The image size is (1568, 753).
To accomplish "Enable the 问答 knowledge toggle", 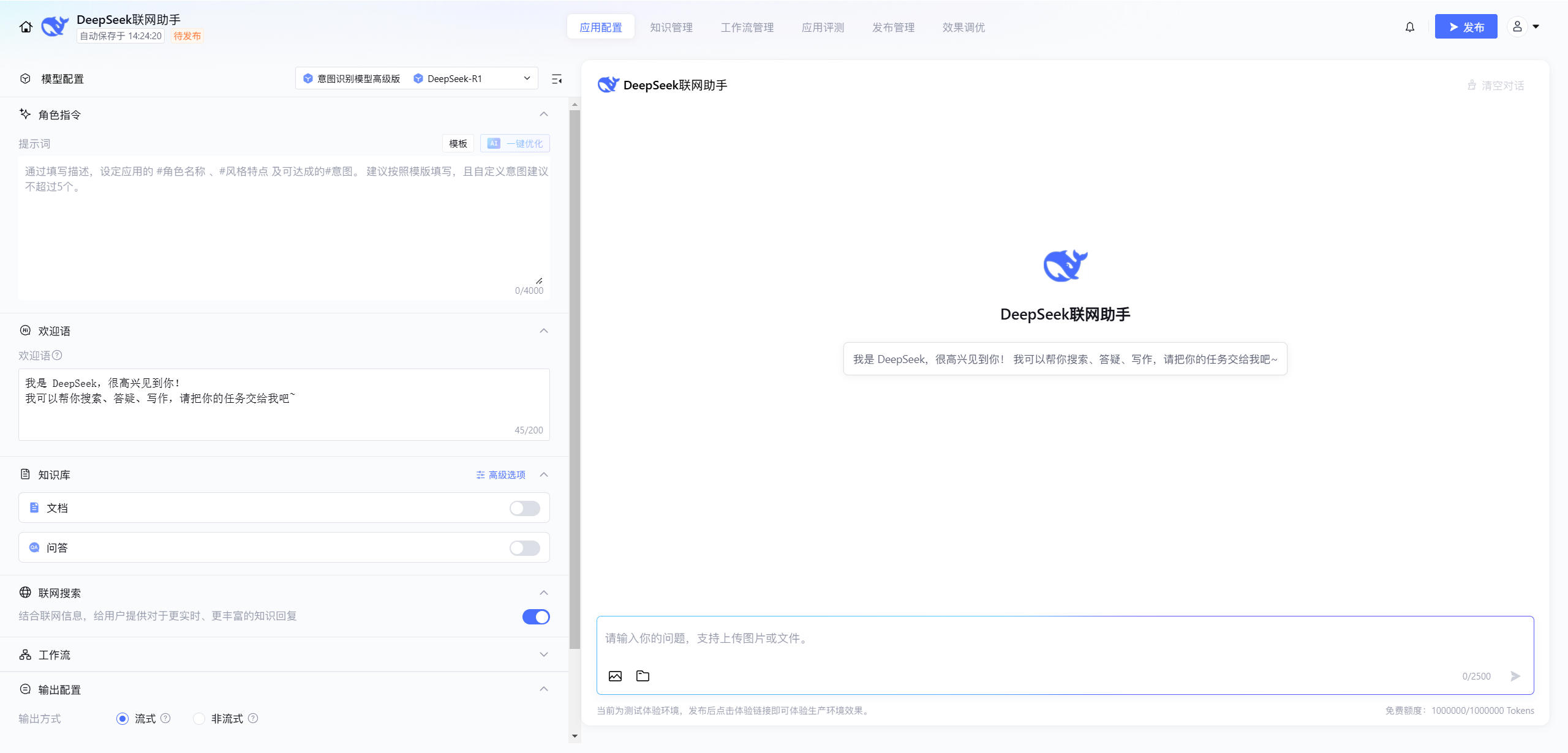I will (x=525, y=548).
